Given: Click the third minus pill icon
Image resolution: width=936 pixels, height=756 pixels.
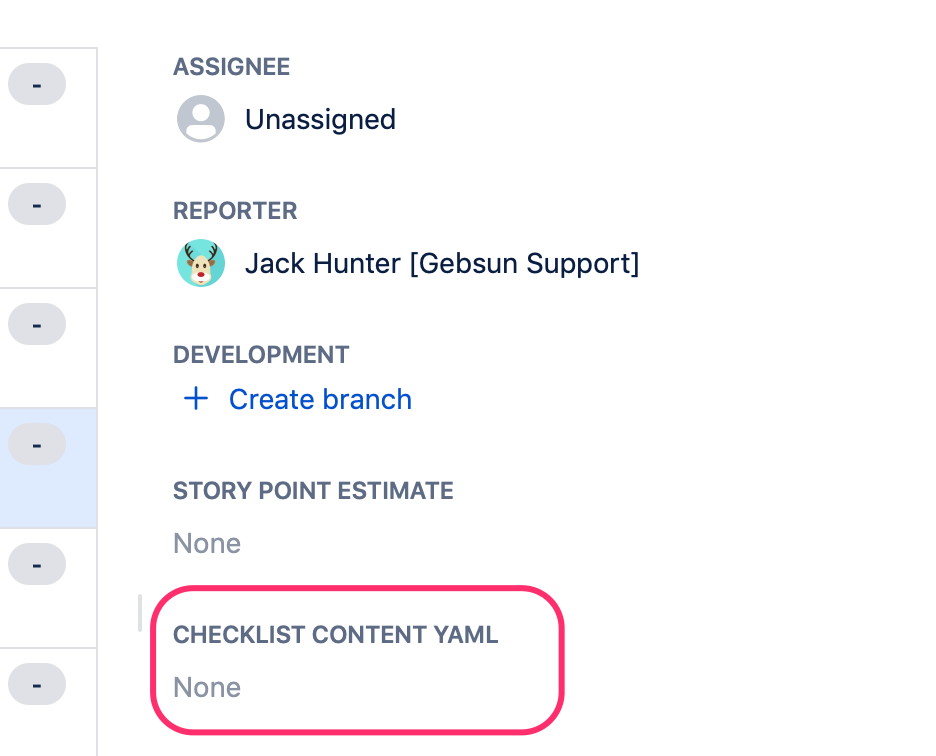Looking at the screenshot, I should [x=36, y=324].
